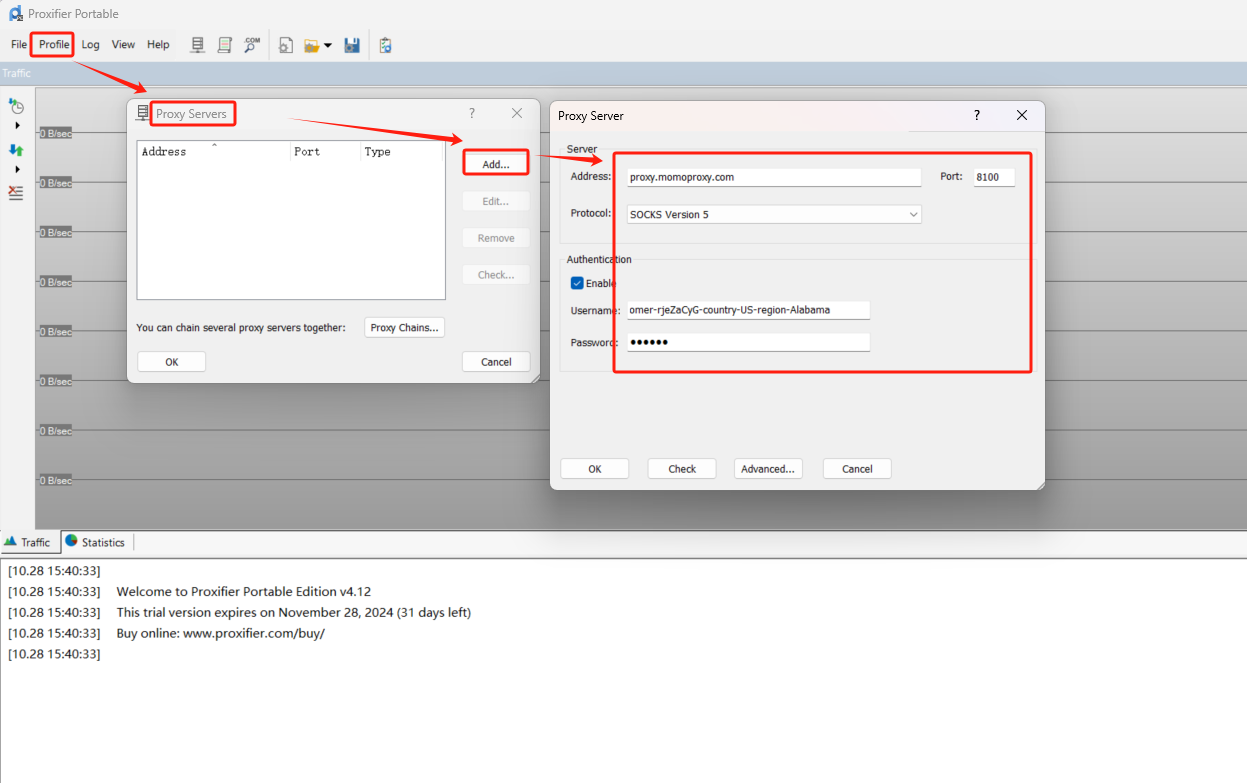Open the Profile menu
The height and width of the screenshot is (783, 1247).
pyautogui.click(x=54, y=44)
